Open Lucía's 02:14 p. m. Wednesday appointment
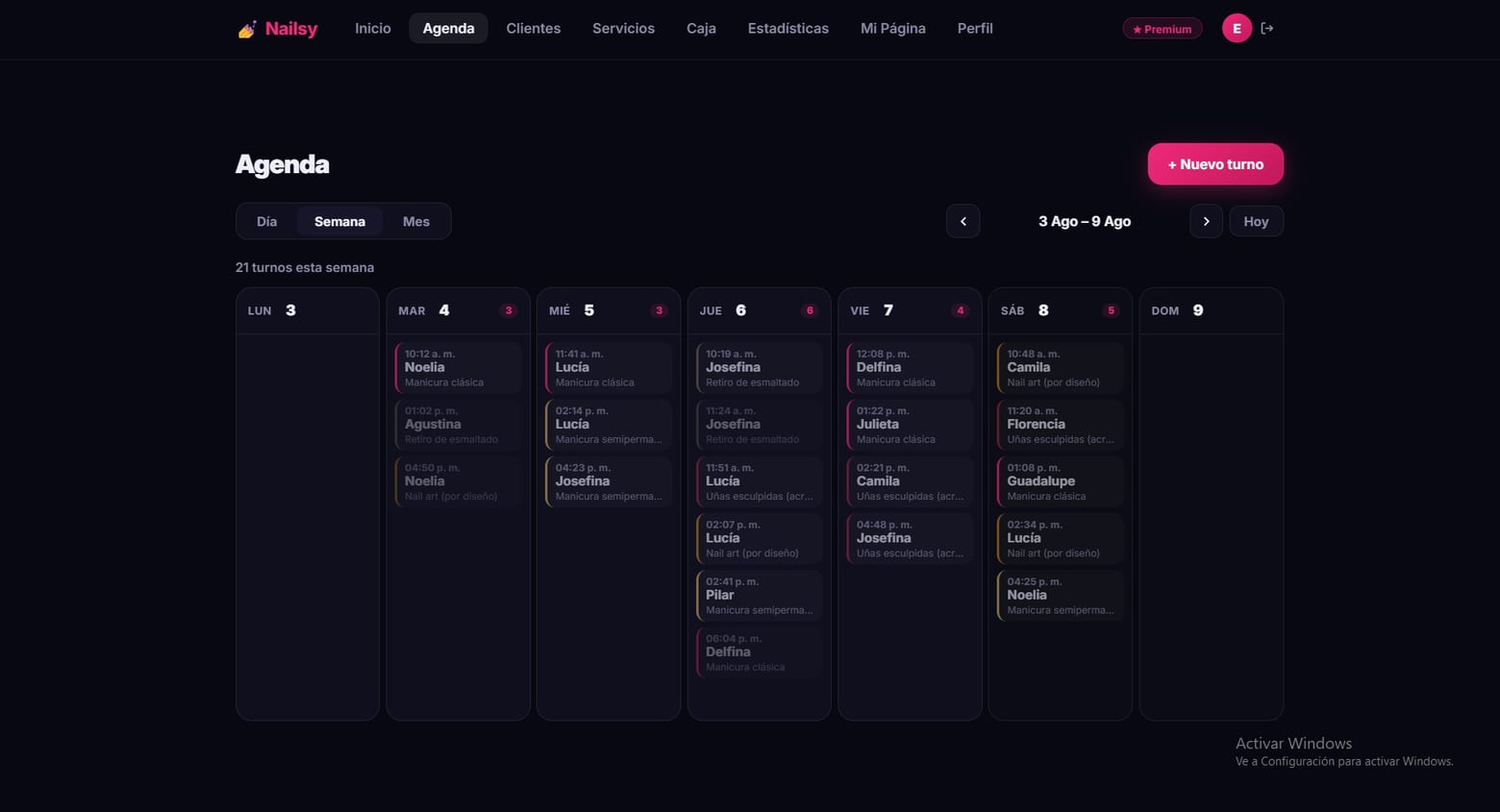The height and width of the screenshot is (812, 1500). pyautogui.click(x=609, y=425)
